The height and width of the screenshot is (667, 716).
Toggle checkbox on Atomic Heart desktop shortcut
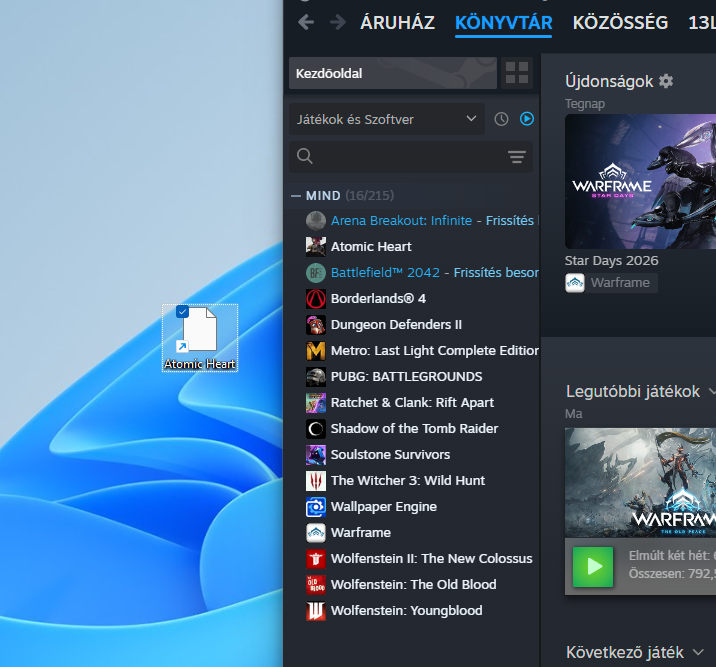(x=182, y=312)
